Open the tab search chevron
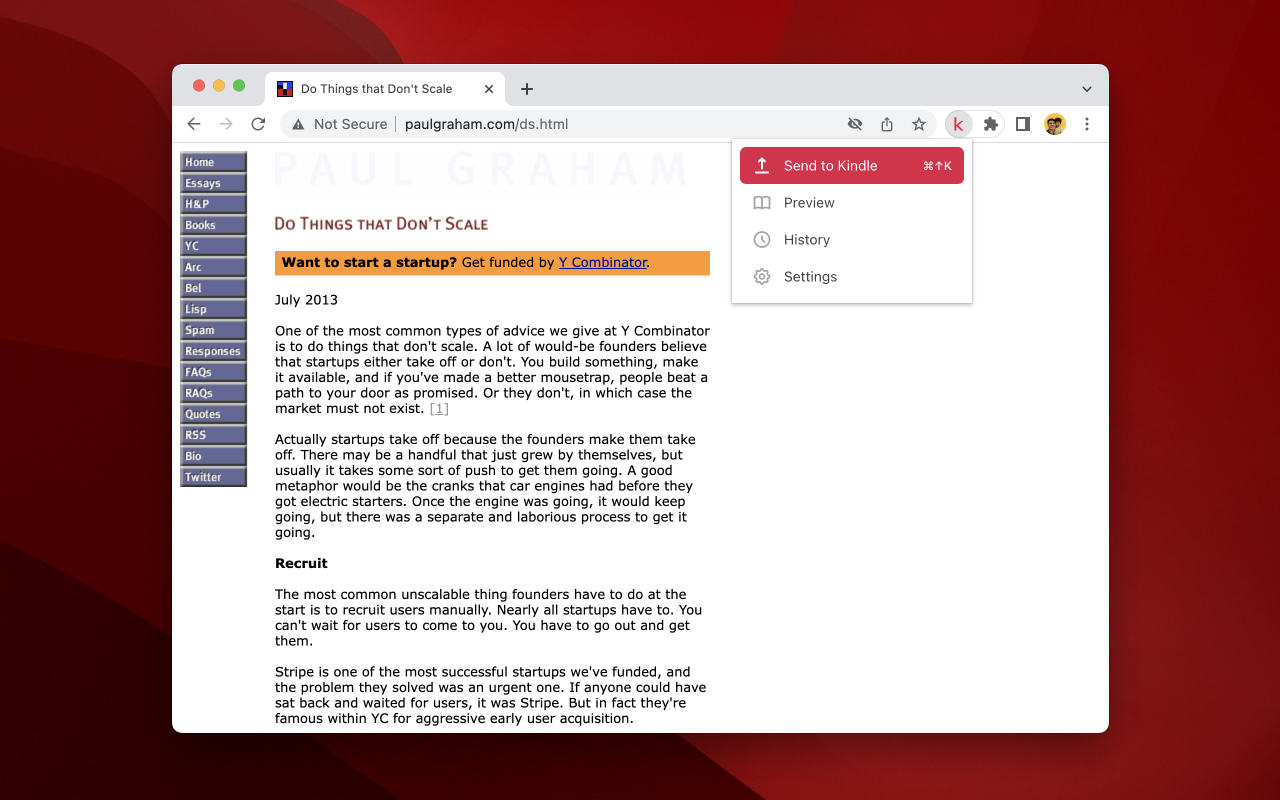 click(1087, 88)
